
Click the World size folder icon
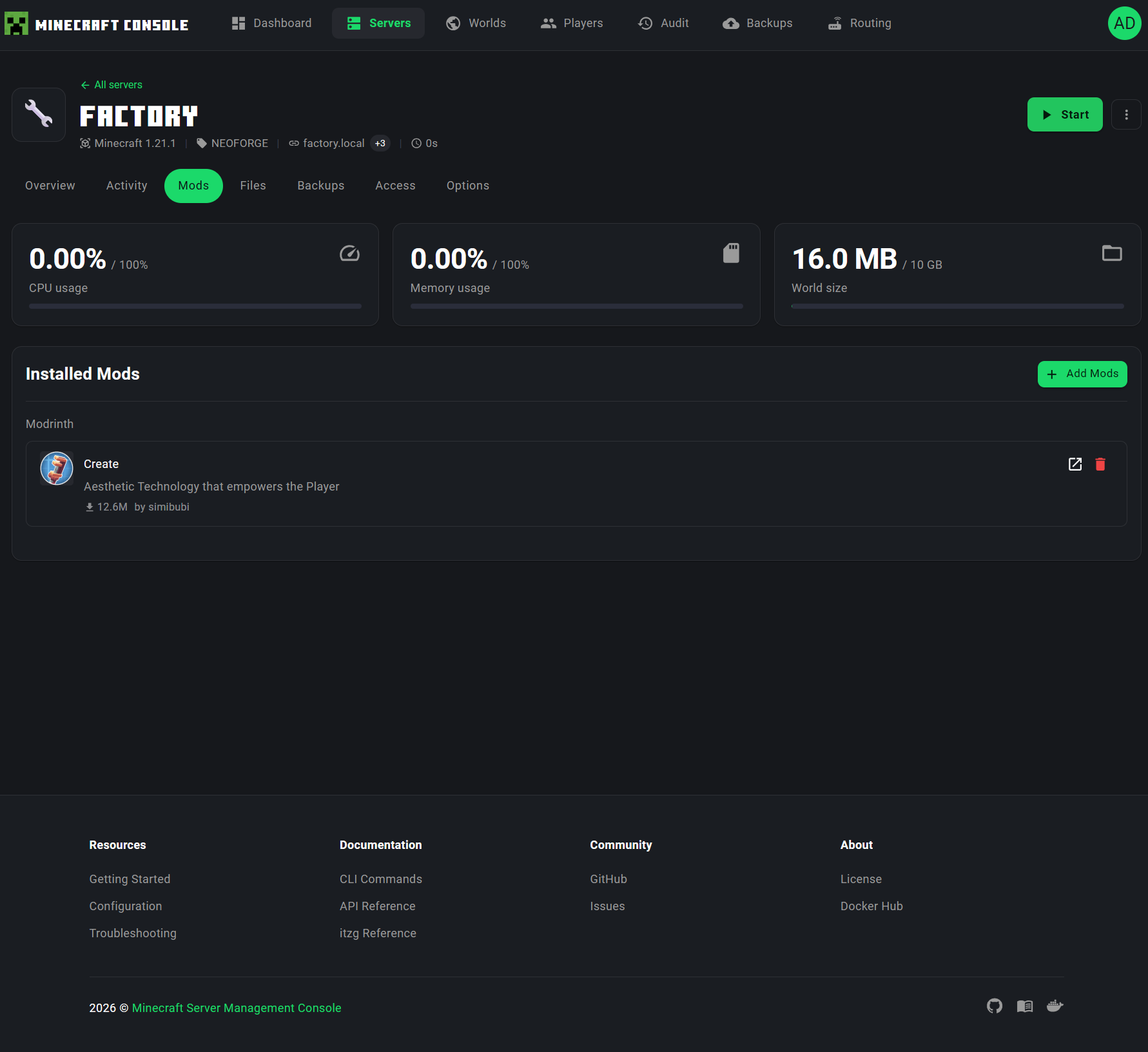point(1112,253)
